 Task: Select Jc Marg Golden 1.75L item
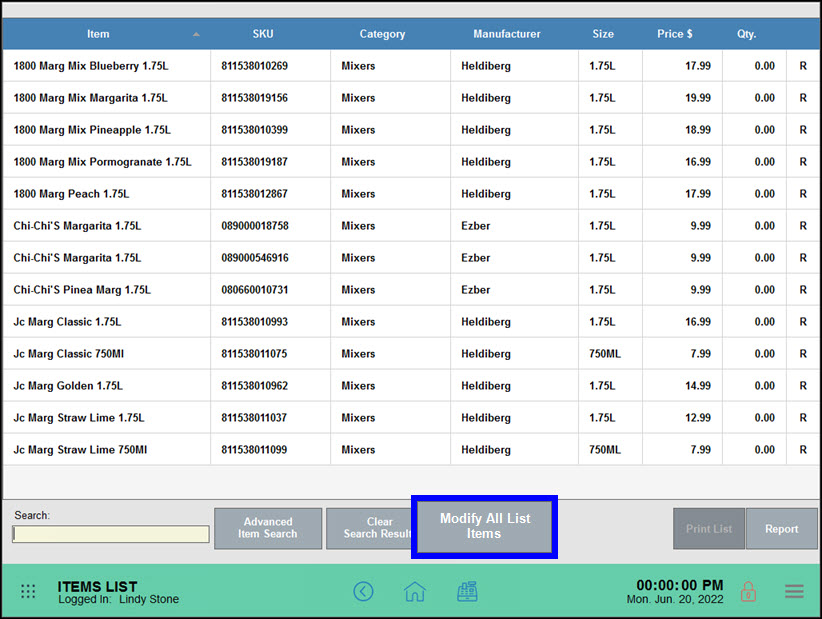coord(68,386)
